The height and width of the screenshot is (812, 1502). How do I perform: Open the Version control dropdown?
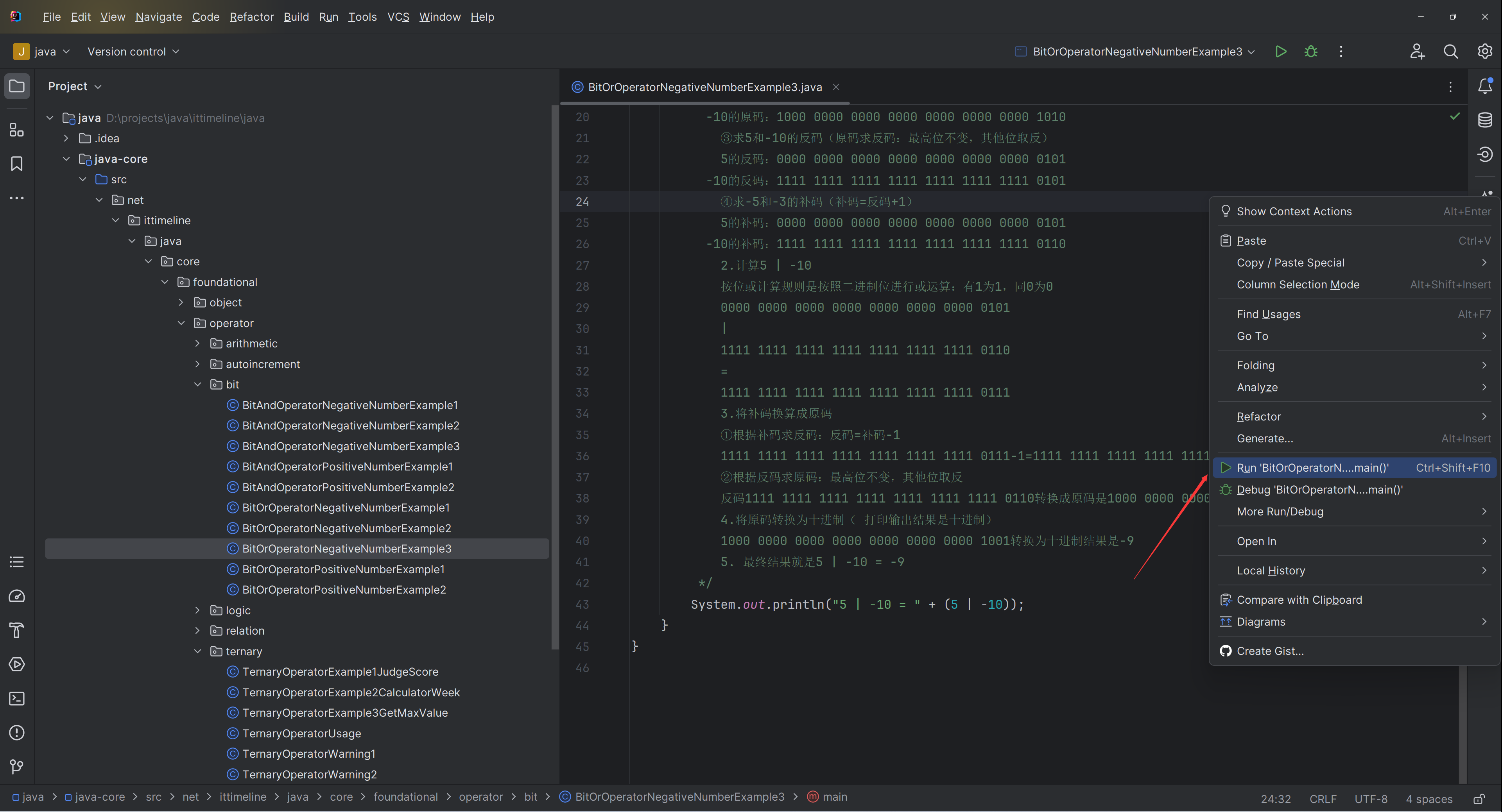point(133,51)
